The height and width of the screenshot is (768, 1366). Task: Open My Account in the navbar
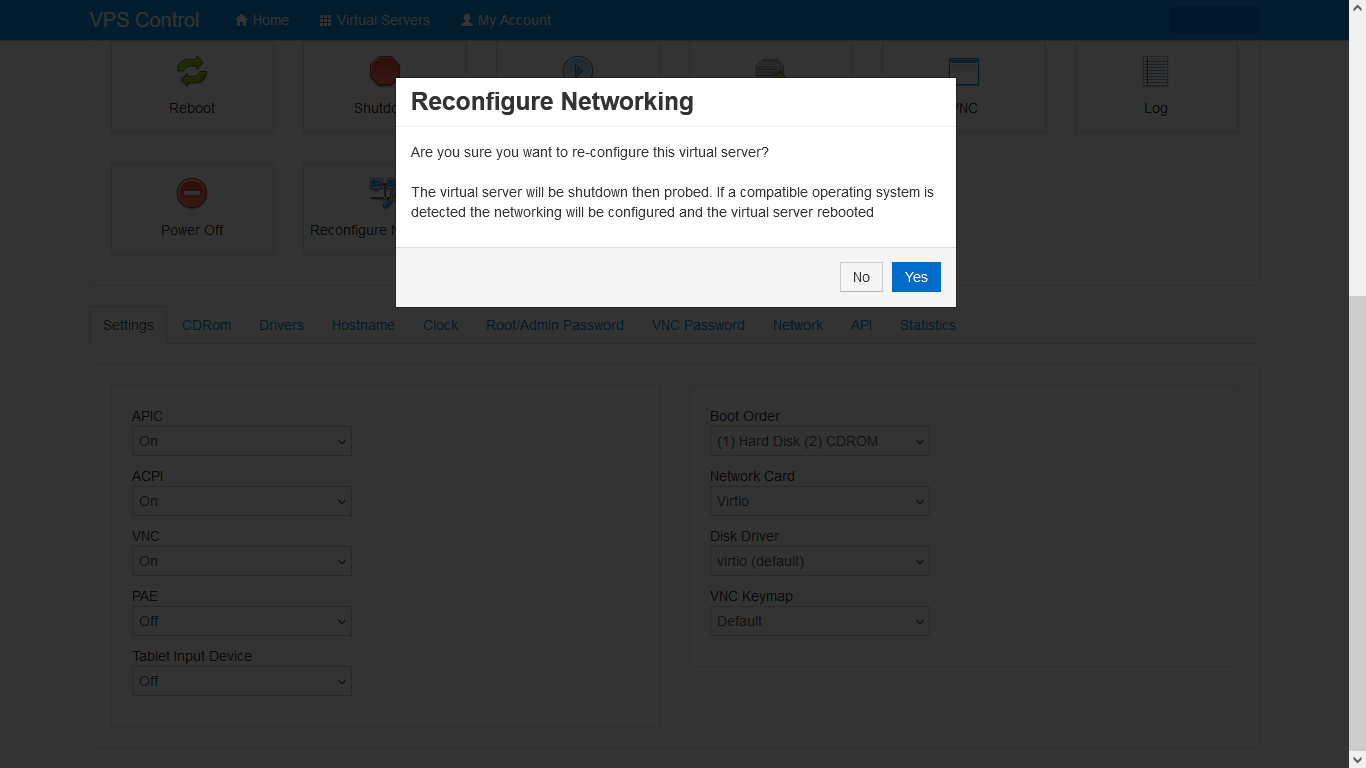pyautogui.click(x=506, y=20)
